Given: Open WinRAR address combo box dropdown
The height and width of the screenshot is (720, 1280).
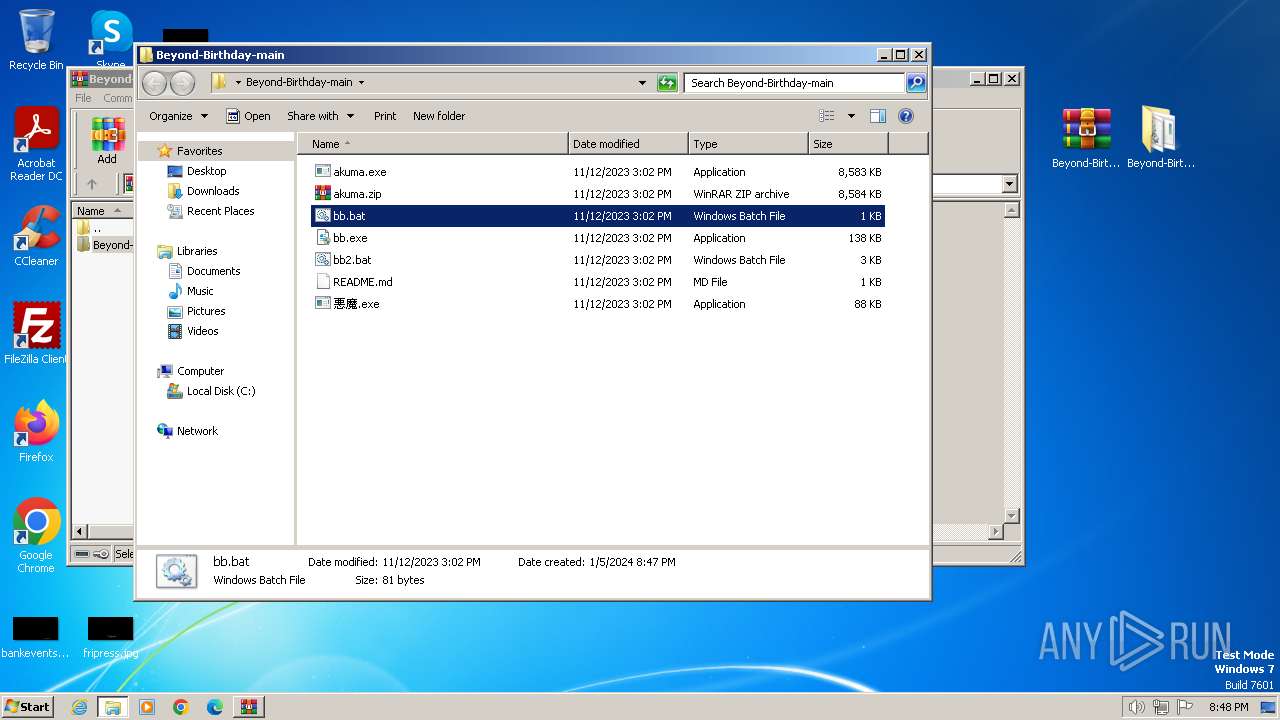Looking at the screenshot, I should [1009, 184].
